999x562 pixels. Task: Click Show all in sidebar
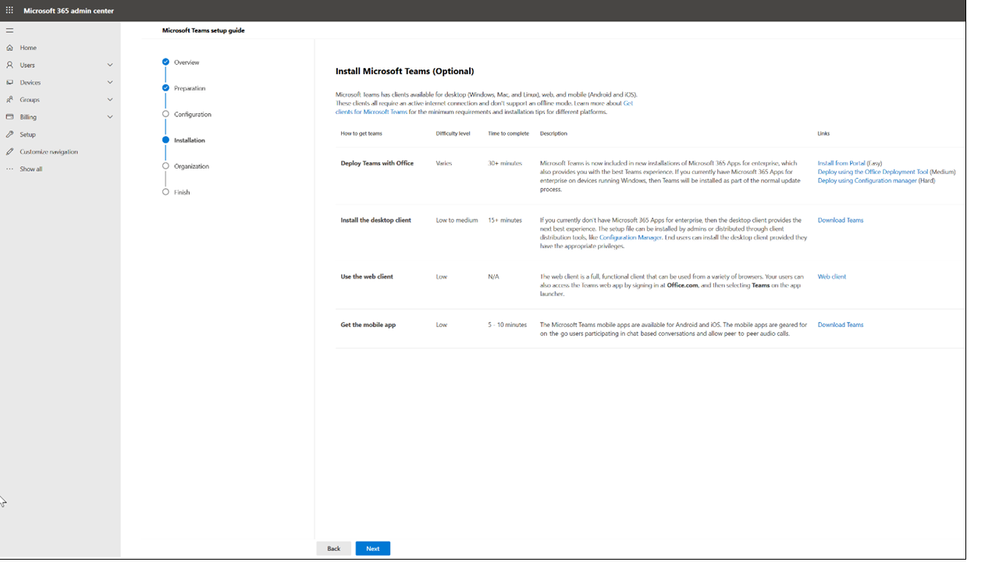(31, 169)
